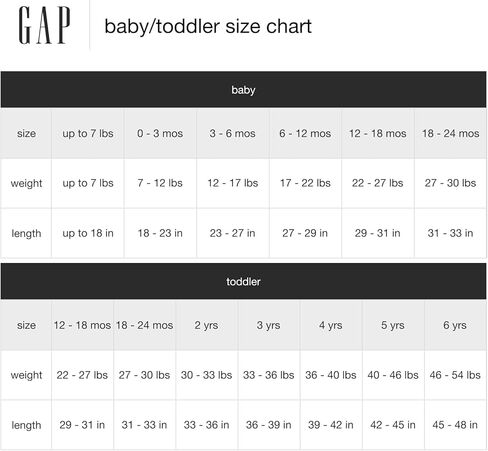Click the 46 - 54 lbs weight cell
488x451 pixels.
click(455, 375)
